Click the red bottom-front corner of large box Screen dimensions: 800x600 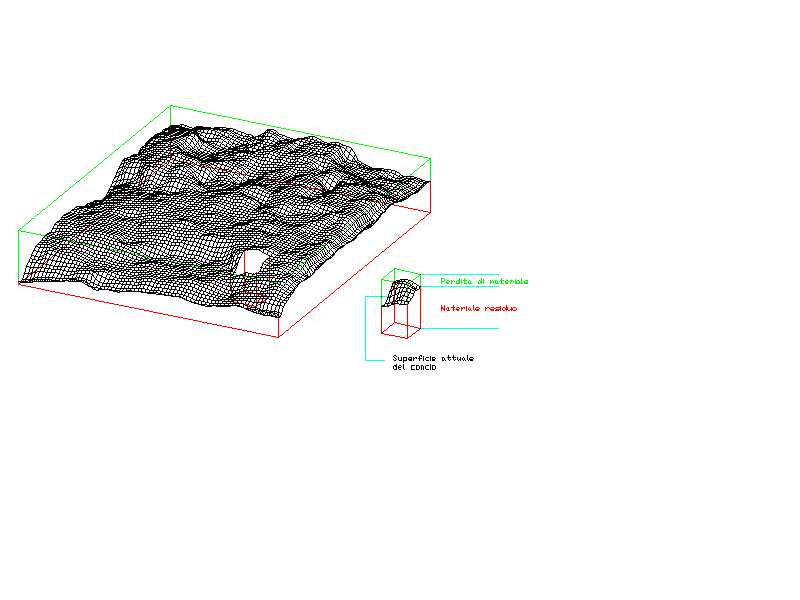tap(277, 338)
